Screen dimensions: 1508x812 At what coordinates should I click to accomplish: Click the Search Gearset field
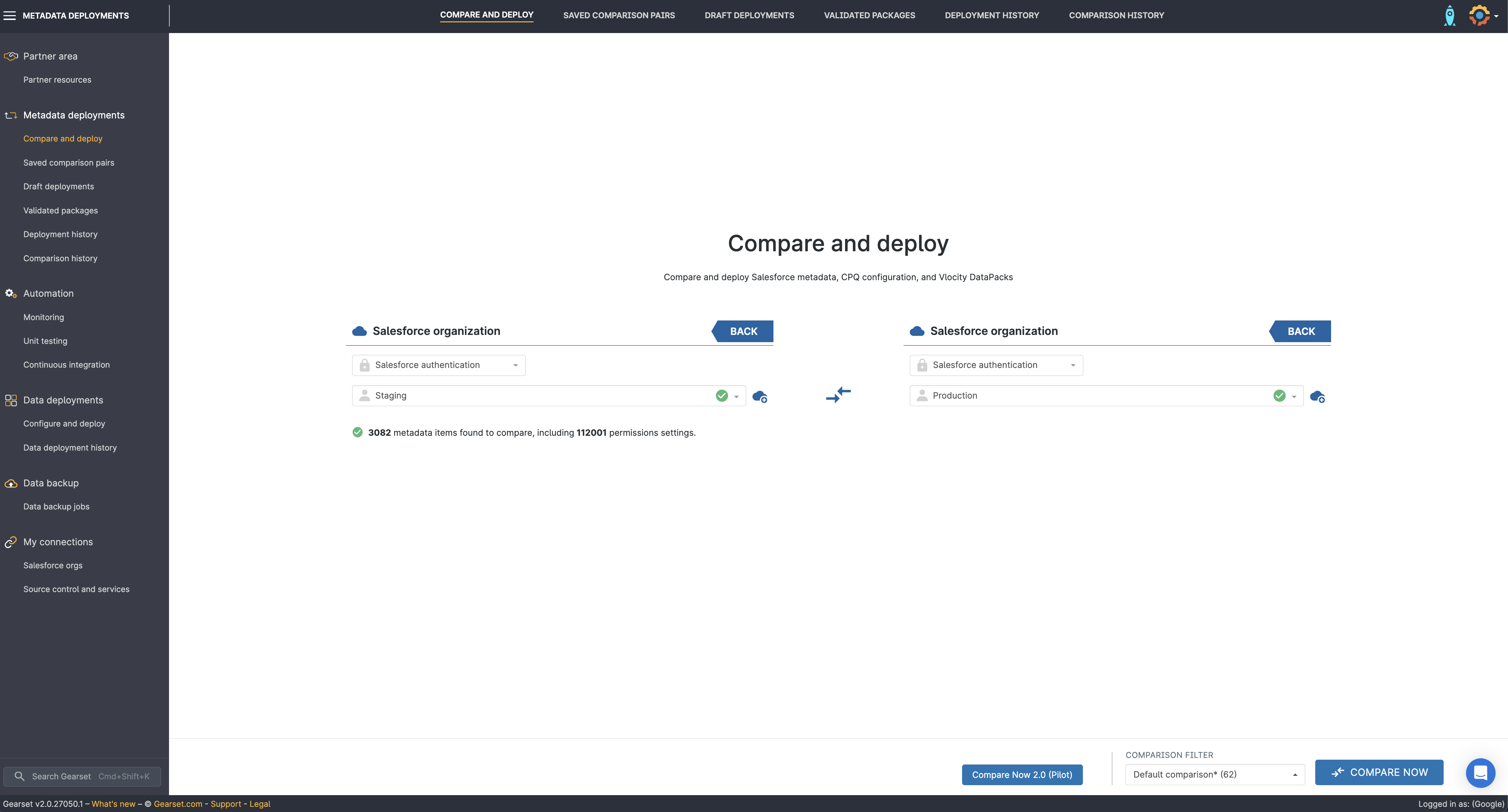[x=82, y=776]
